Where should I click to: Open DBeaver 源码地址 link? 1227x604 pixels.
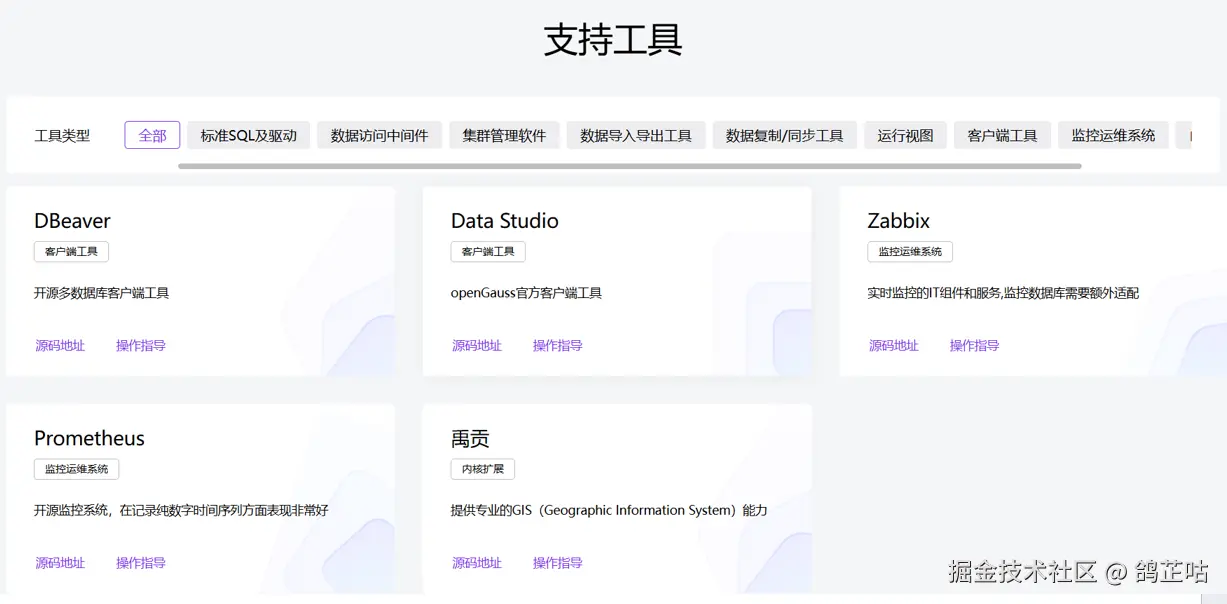[60, 346]
